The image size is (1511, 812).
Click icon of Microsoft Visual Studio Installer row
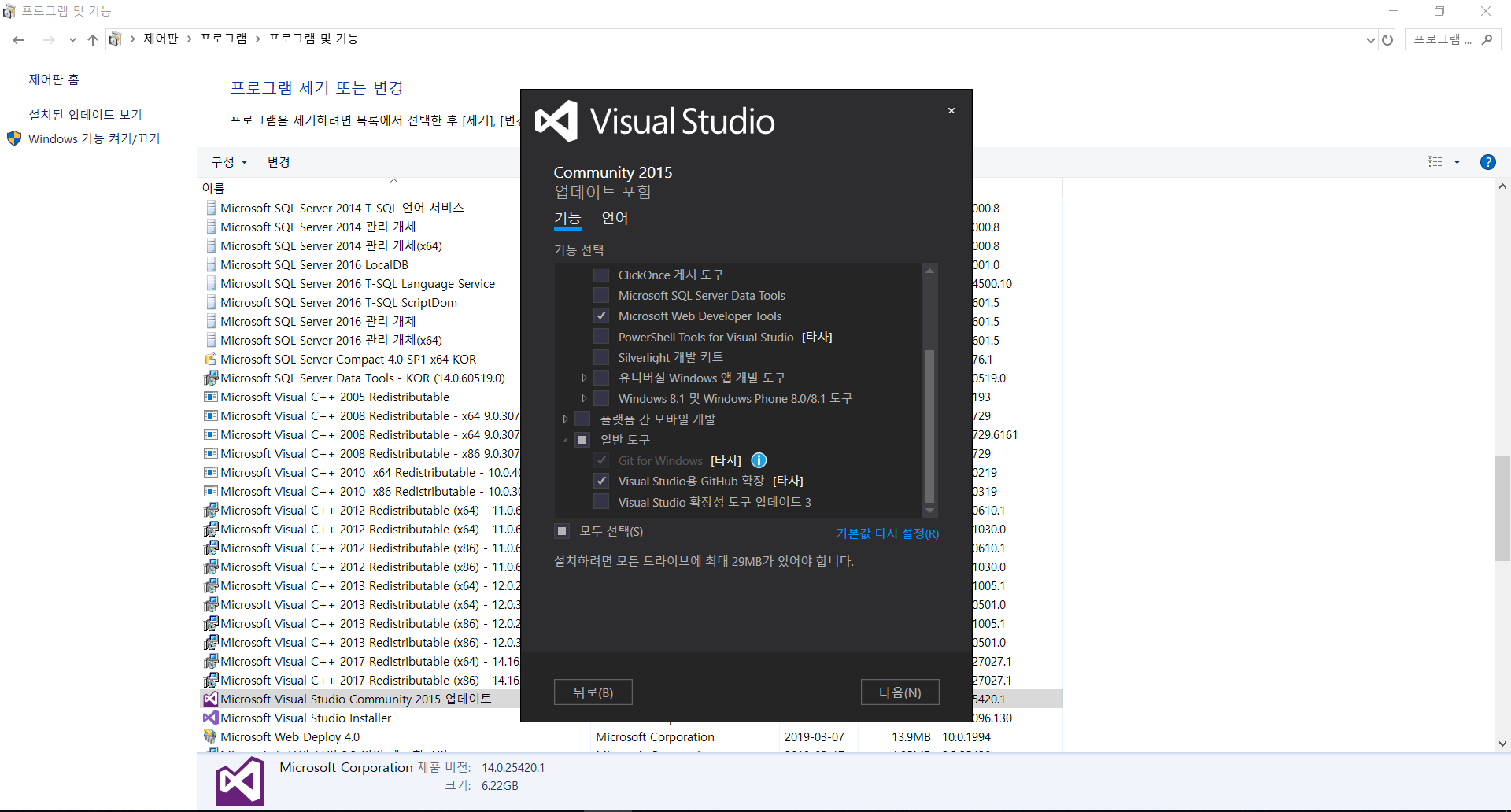click(x=211, y=718)
